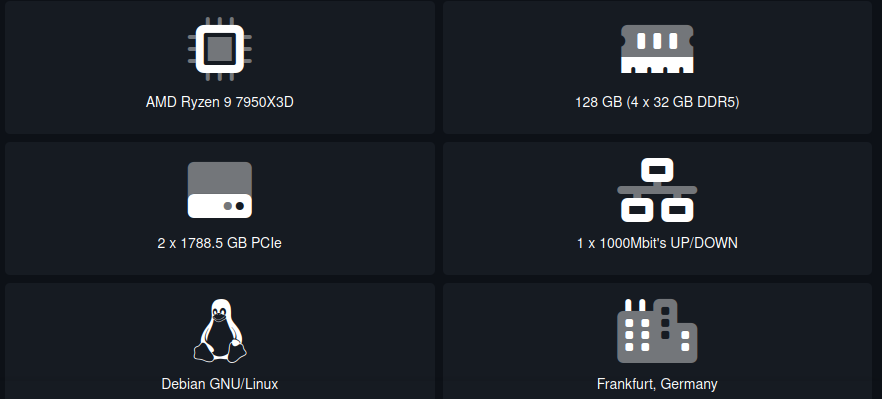Image resolution: width=882 pixels, height=399 pixels.
Task: Select the AMD Ryzen 9 7950X3D text
Action: point(219,102)
